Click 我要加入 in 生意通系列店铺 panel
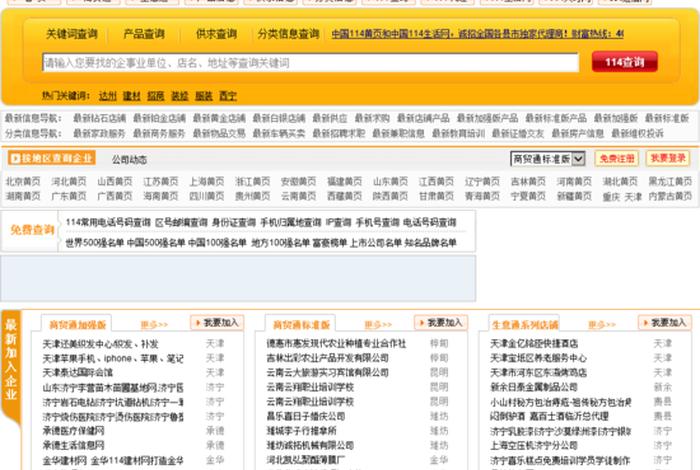Viewport: 700px width, 470px height. pyautogui.click(x=665, y=323)
